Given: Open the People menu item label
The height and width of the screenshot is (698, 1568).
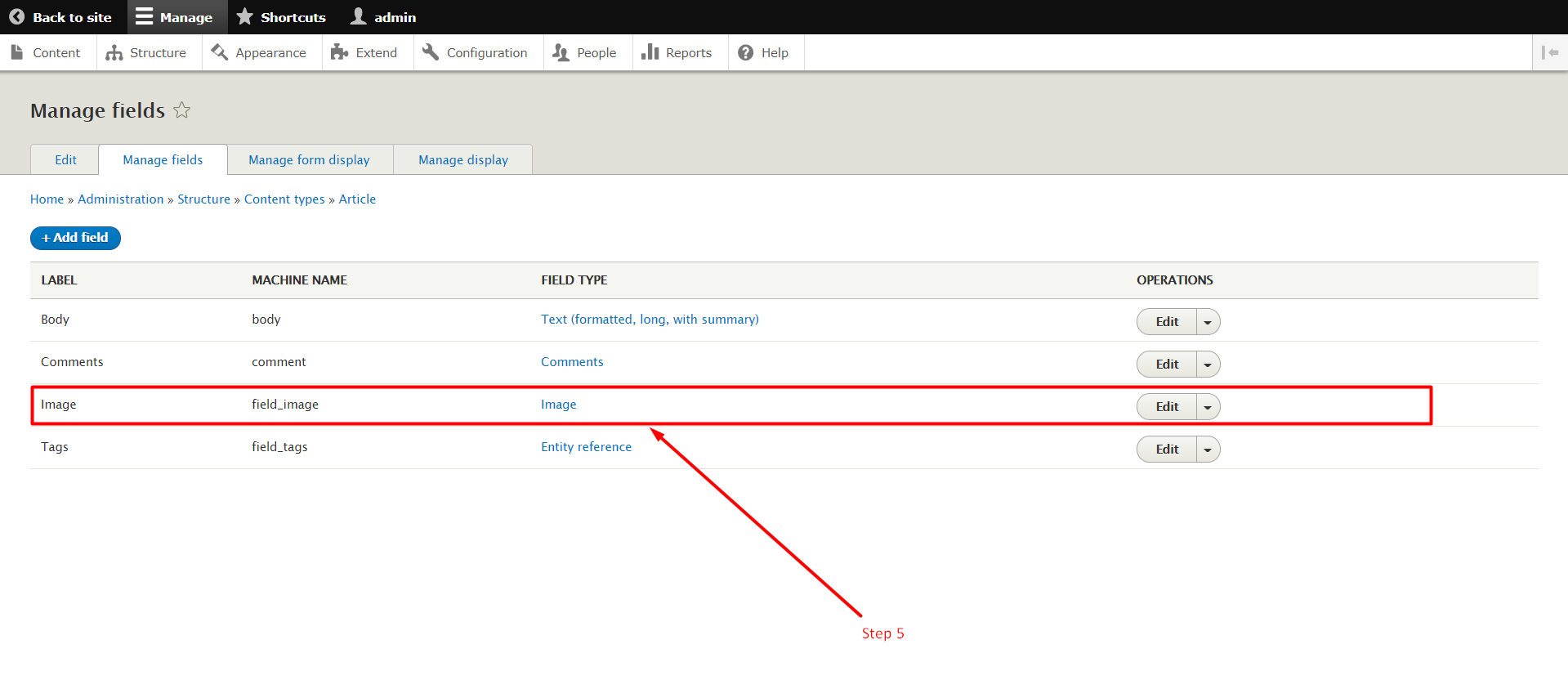Looking at the screenshot, I should 596,52.
